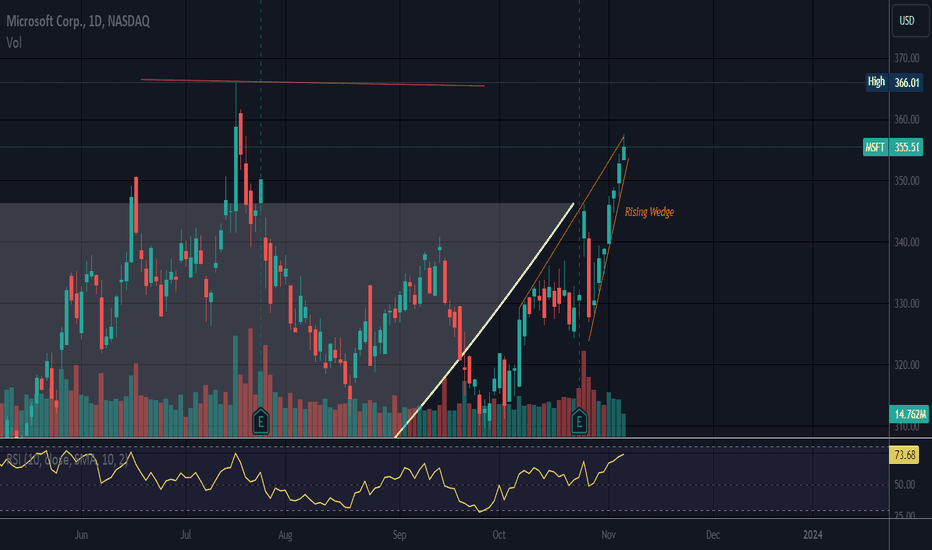Select the red horizontal resistance trendline
932x550 pixels.
pyautogui.click(x=313, y=83)
